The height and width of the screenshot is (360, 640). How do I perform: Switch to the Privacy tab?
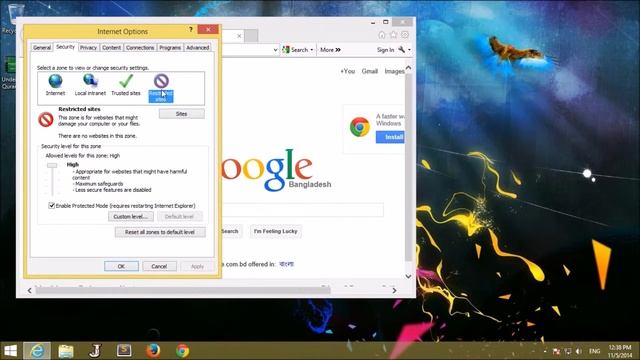point(88,48)
